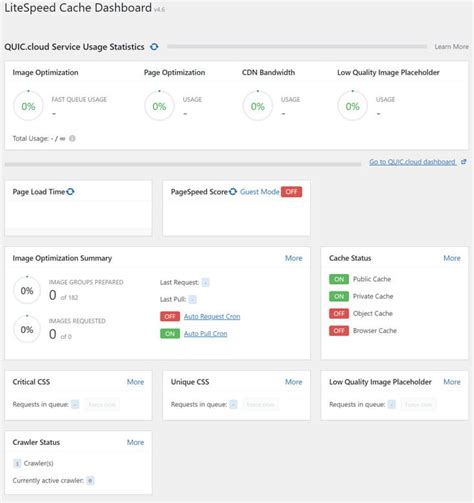The width and height of the screenshot is (474, 503).
Task: Click external link icon beside QUIC.cloud dashboard
Action: click(x=463, y=162)
